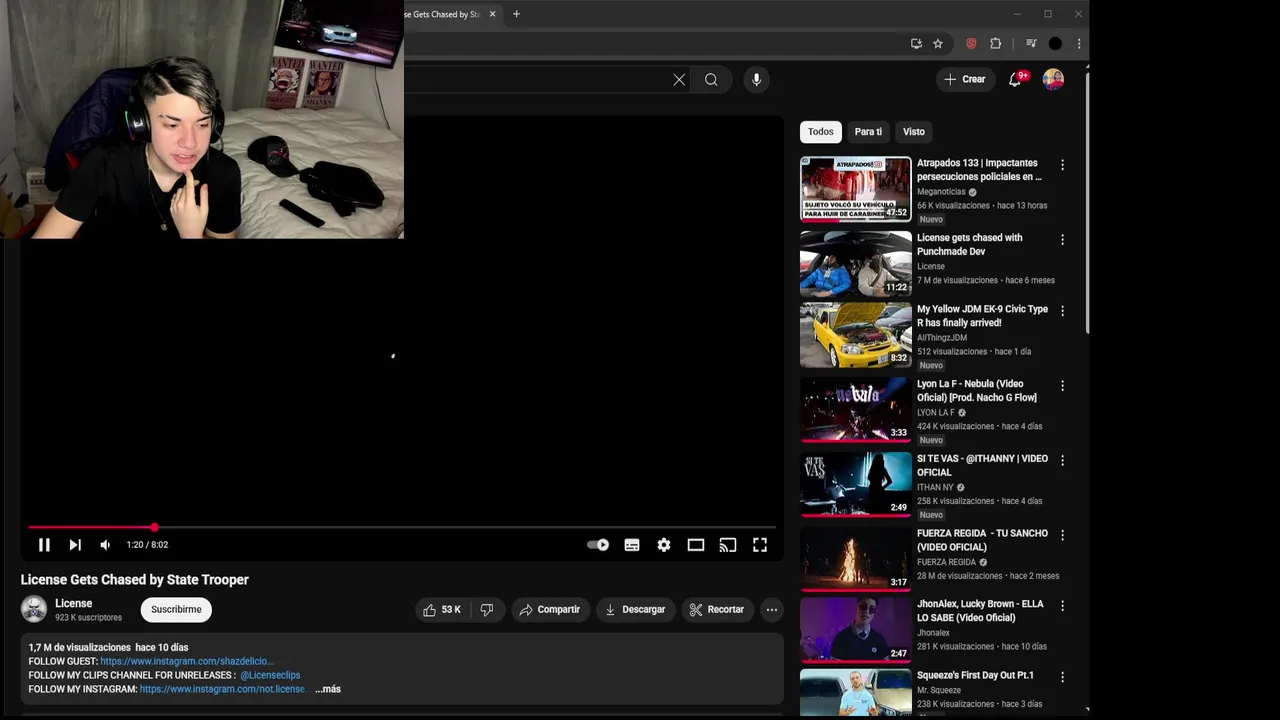
Task: Skip to the next video
Action: 75,545
